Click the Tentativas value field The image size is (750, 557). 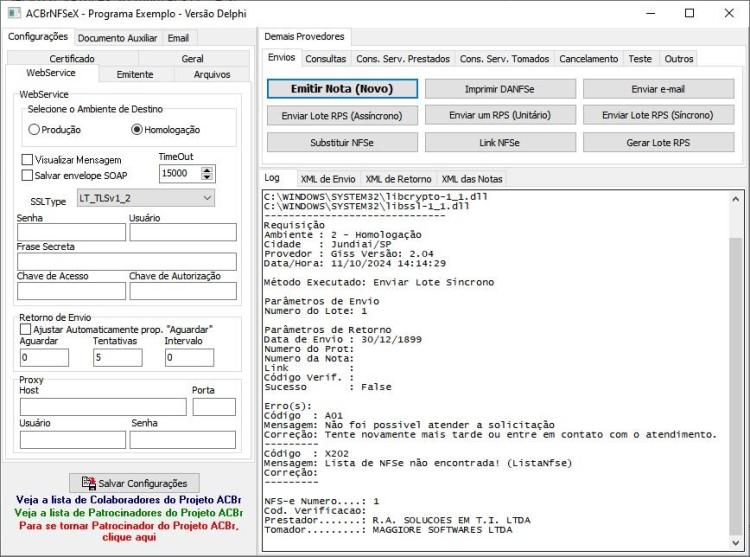coord(118,357)
